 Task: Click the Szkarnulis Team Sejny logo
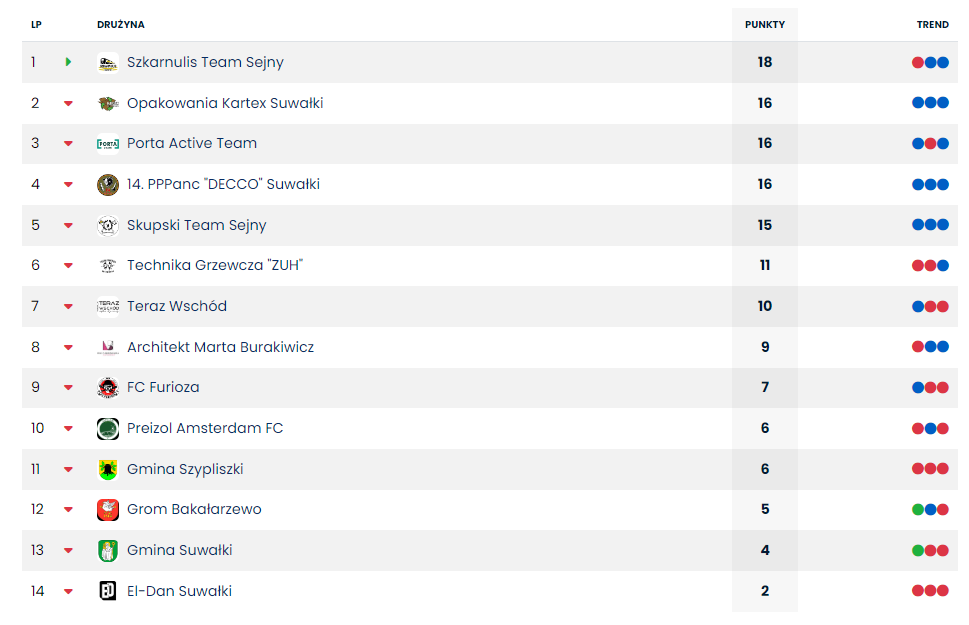coord(108,63)
